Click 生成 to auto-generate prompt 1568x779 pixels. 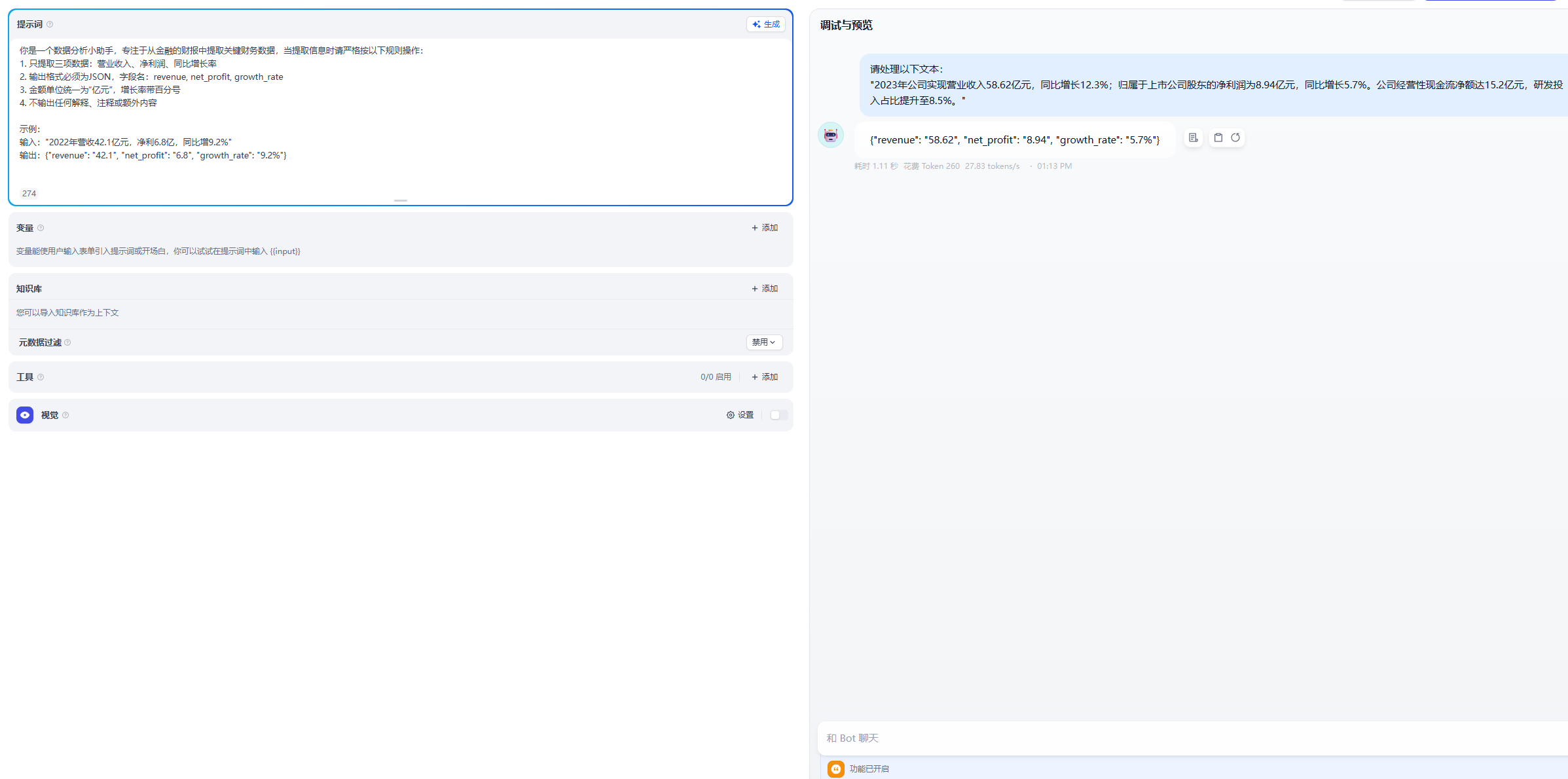click(x=766, y=24)
